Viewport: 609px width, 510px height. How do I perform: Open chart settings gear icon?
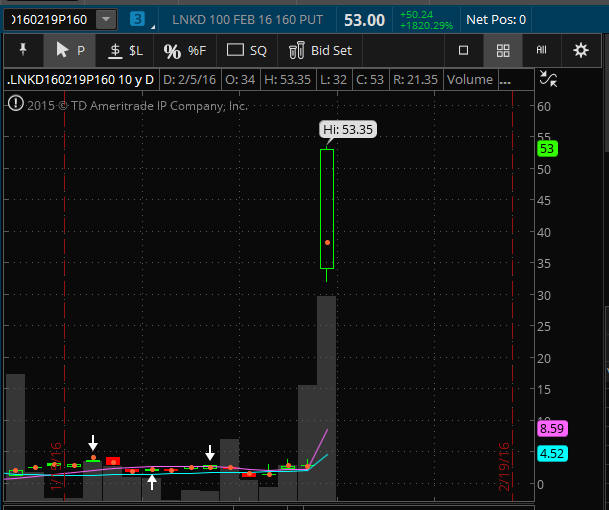(x=581, y=50)
